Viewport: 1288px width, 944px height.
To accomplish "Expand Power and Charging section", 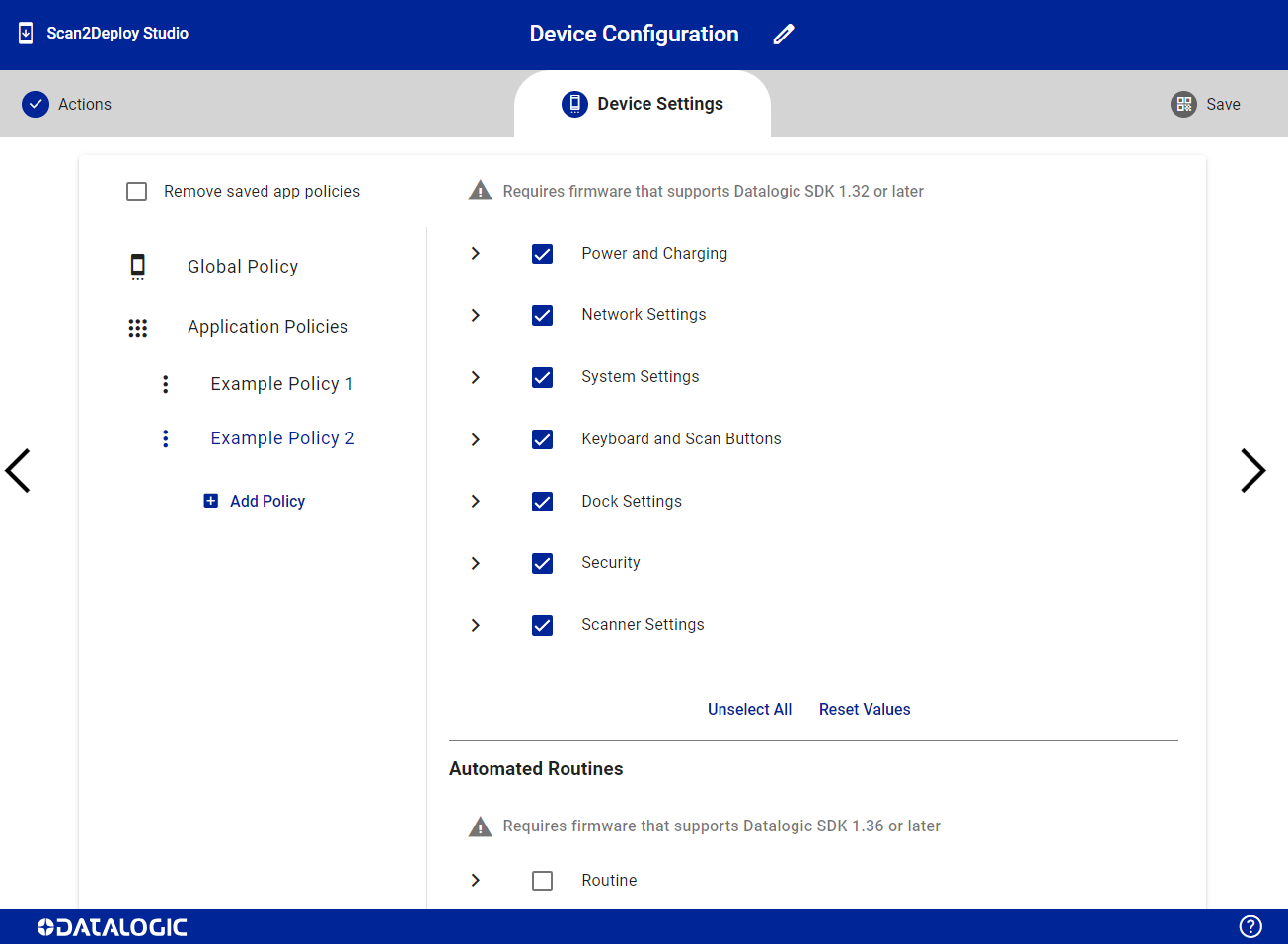I will pos(476,254).
